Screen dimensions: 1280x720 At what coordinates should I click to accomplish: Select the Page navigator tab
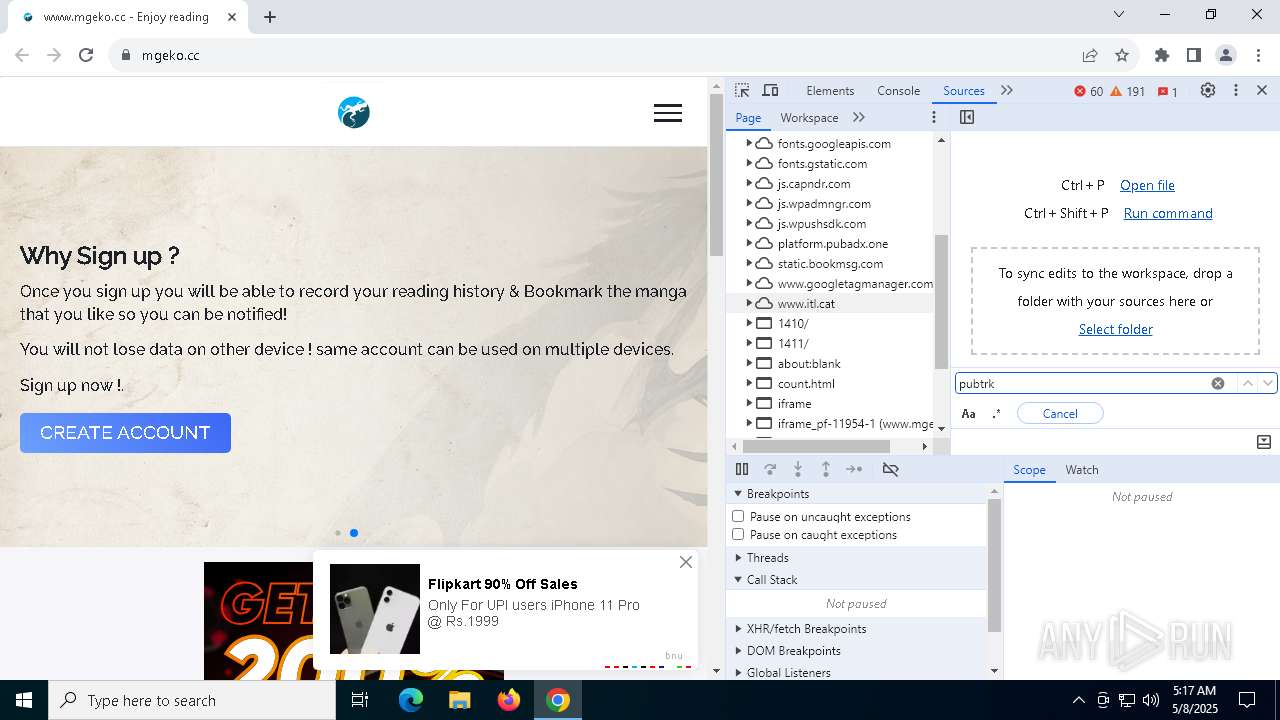[748, 118]
